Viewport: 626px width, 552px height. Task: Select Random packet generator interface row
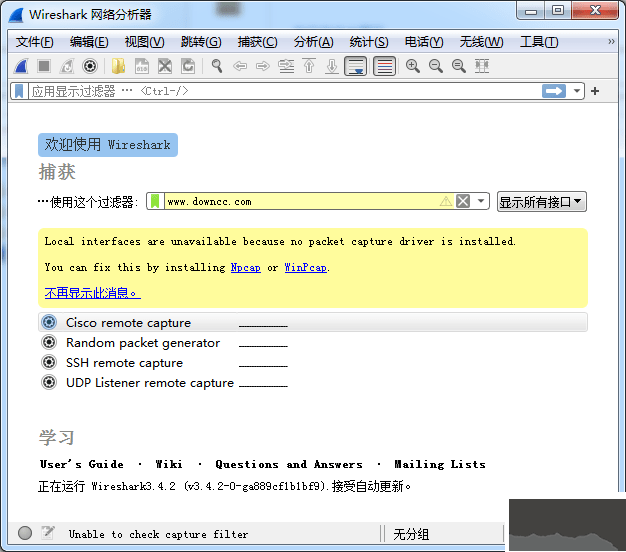[x=313, y=342]
